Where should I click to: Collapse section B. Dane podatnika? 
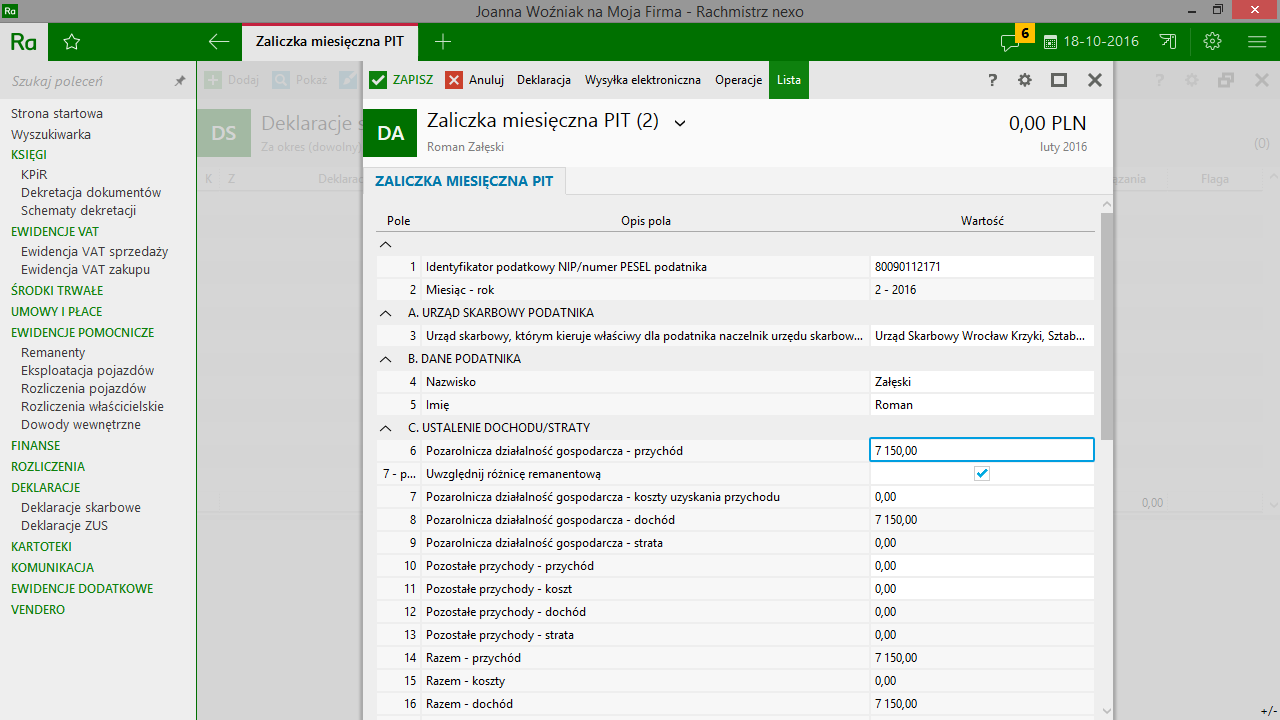click(x=386, y=359)
